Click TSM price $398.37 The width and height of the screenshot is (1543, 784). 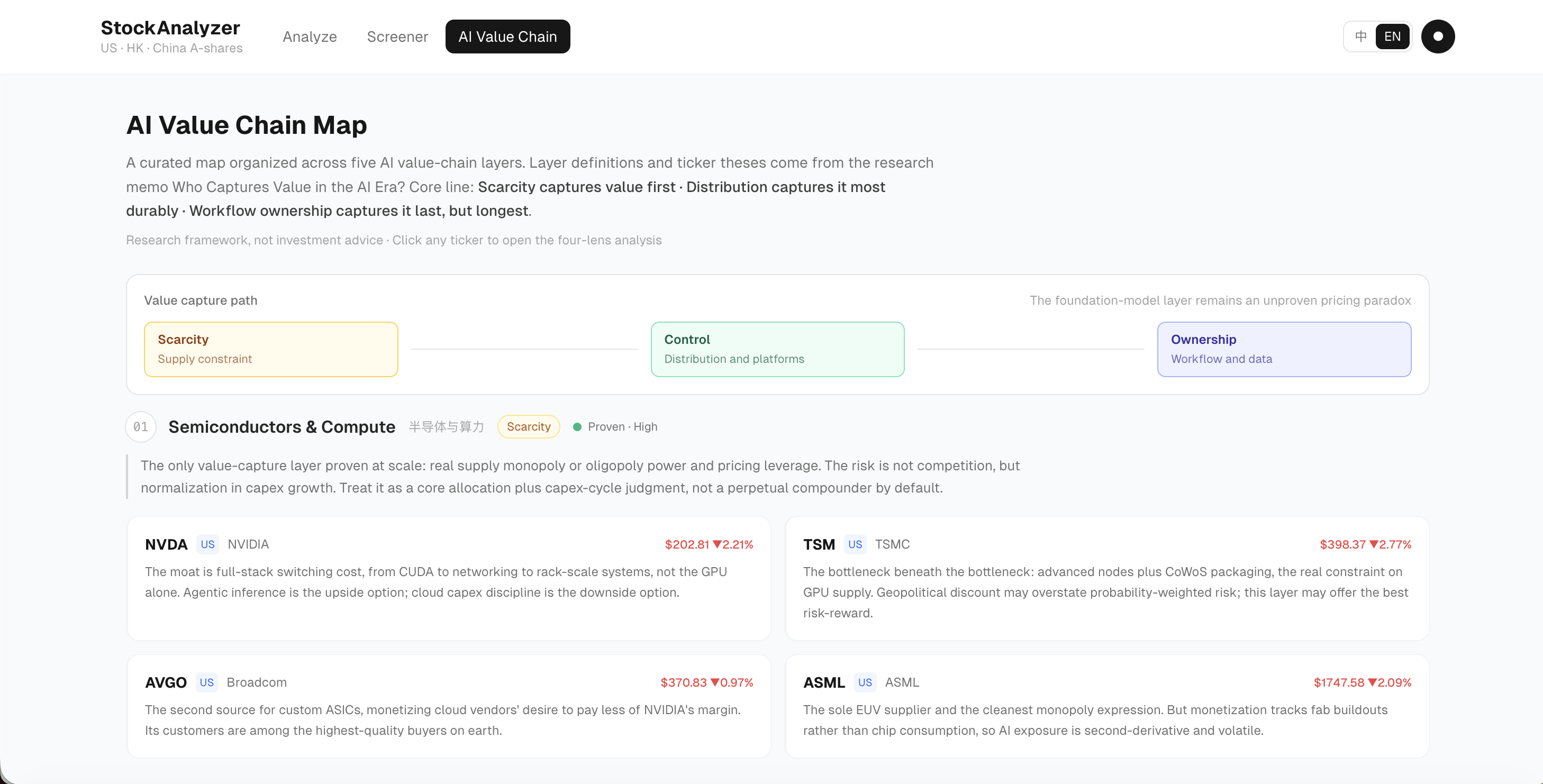click(x=1342, y=544)
